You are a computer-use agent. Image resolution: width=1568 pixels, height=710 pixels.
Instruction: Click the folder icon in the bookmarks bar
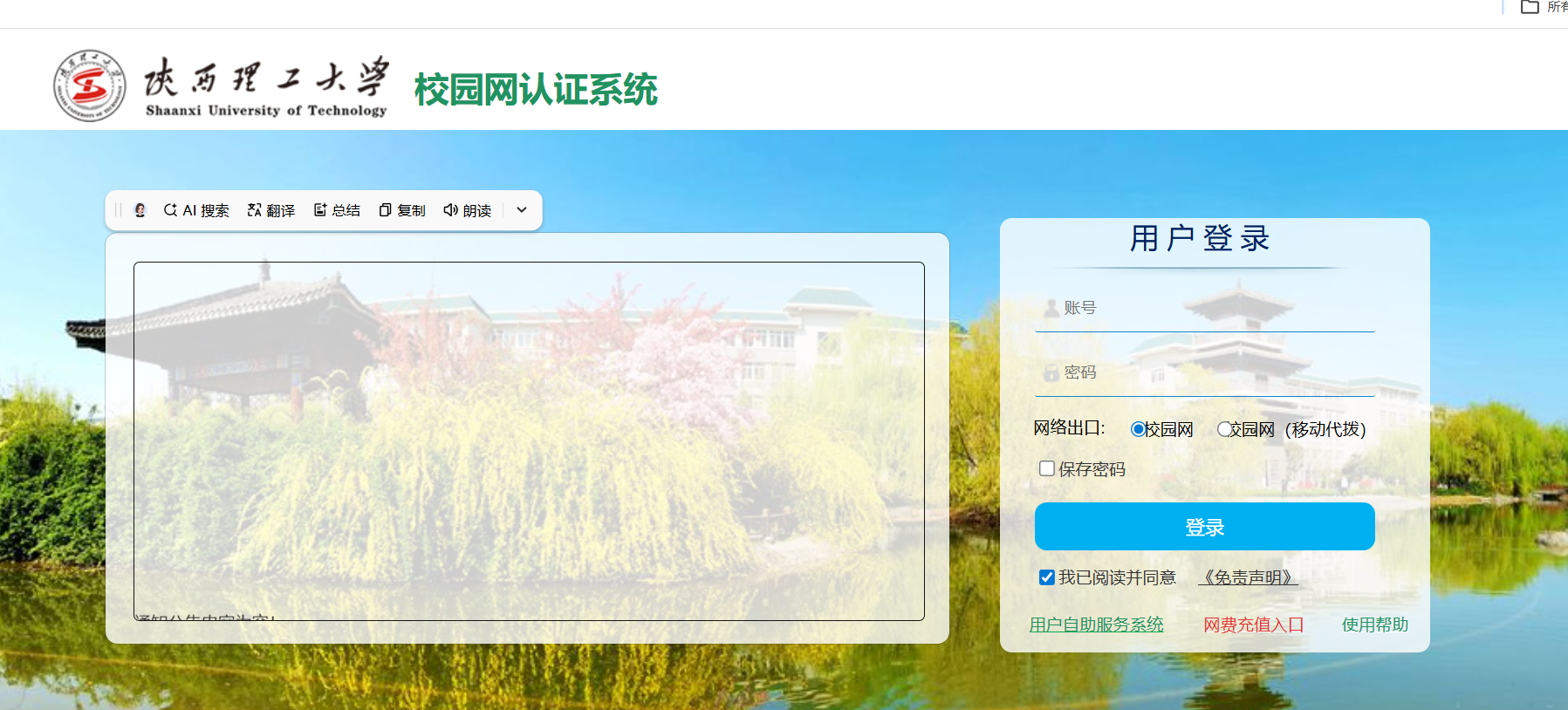[1530, 7]
